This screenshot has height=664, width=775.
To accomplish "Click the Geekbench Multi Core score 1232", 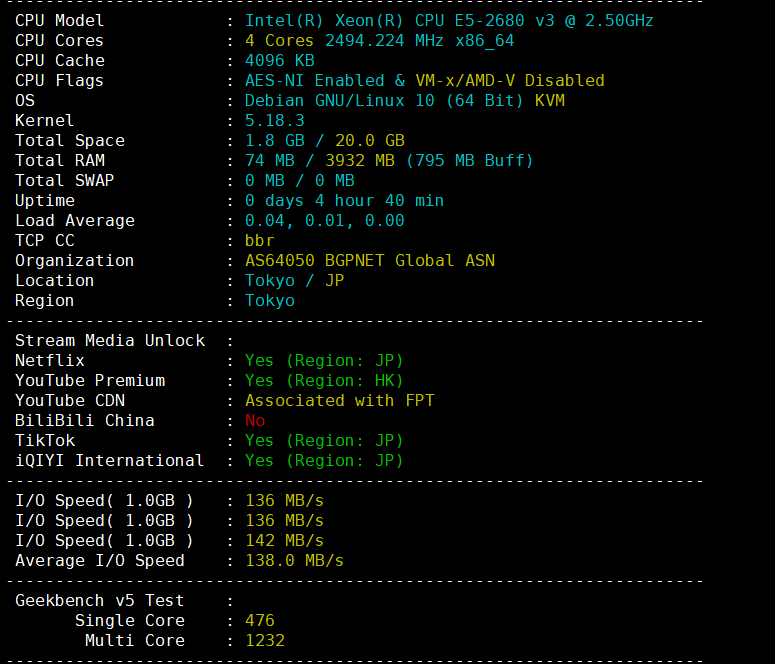I will coord(264,640).
